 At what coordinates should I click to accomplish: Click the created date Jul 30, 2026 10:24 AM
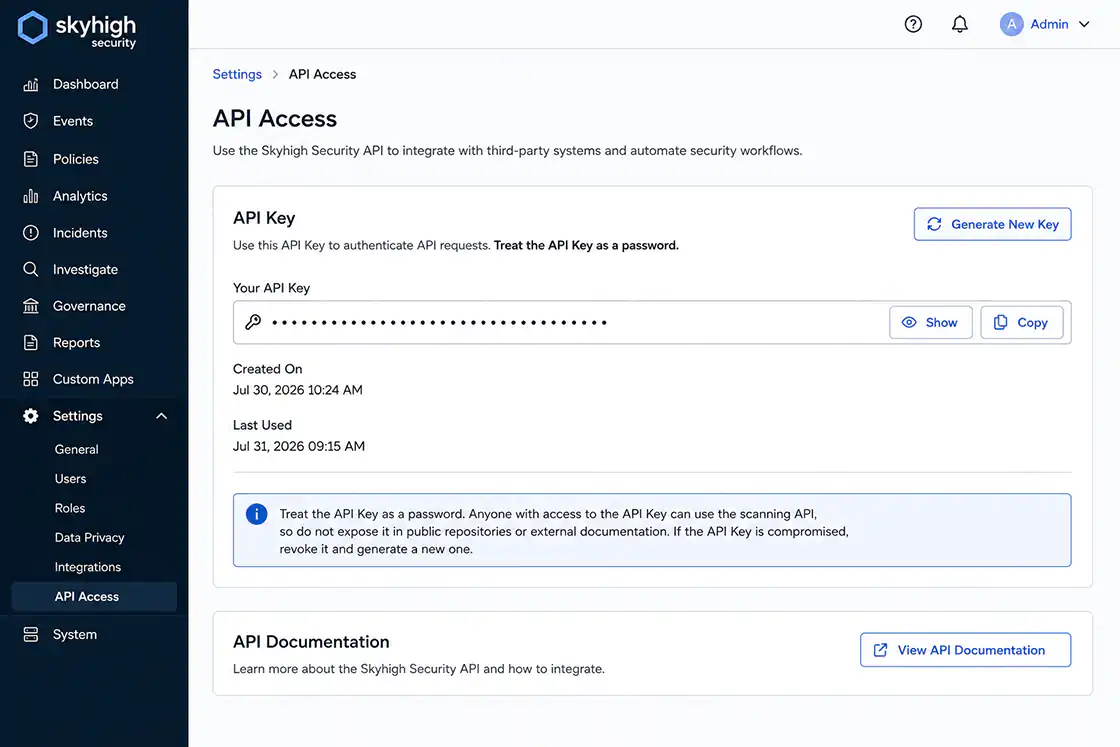(x=298, y=390)
